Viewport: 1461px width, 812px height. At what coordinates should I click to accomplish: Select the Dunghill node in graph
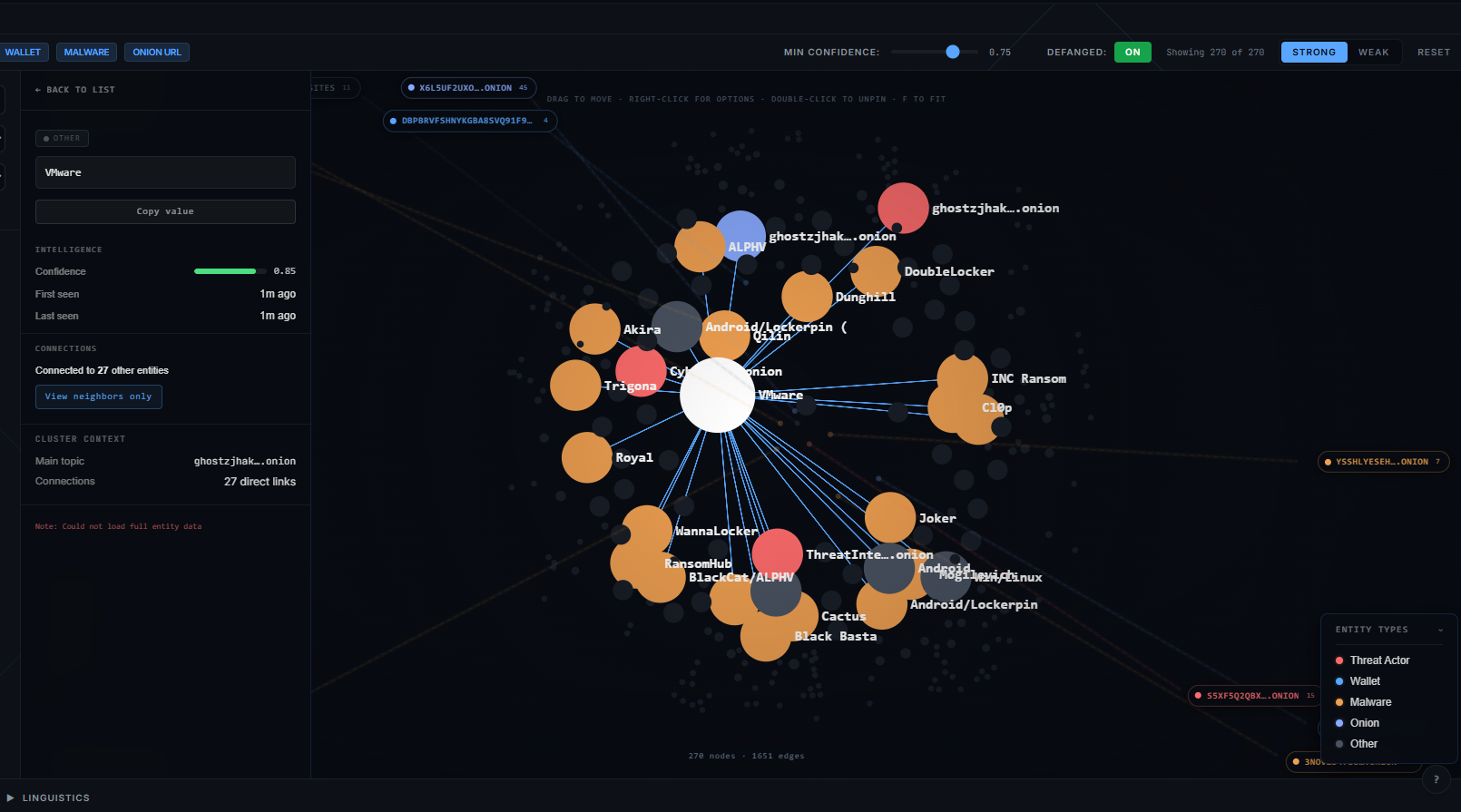pyautogui.click(x=807, y=297)
